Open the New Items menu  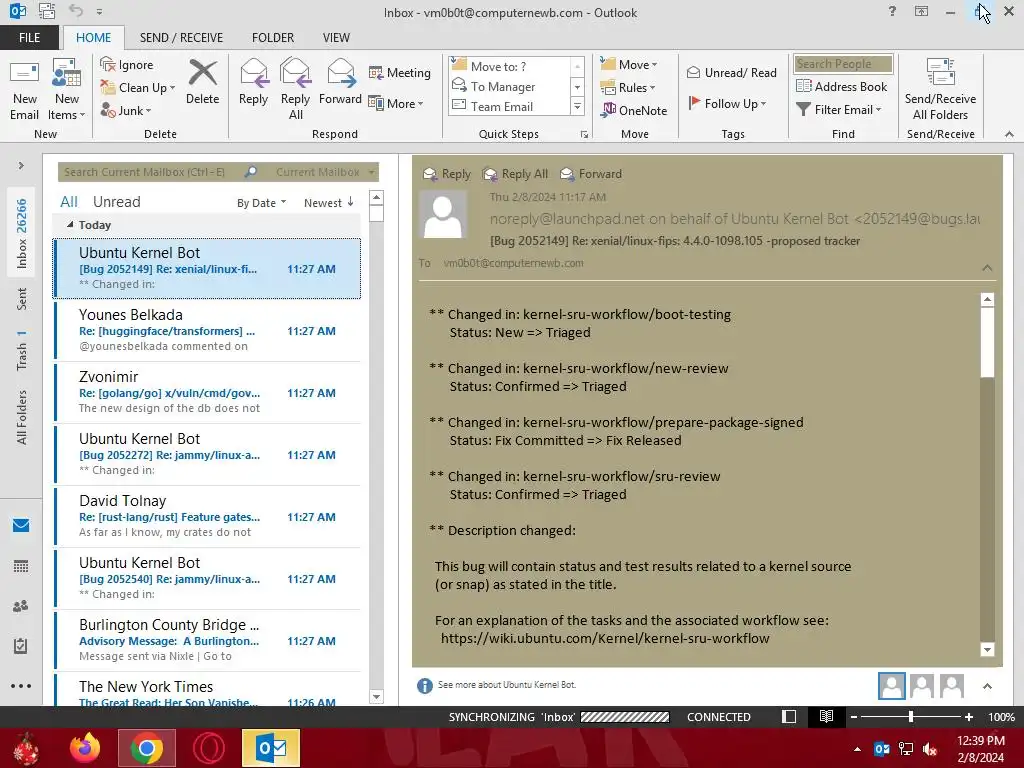pyautogui.click(x=67, y=91)
